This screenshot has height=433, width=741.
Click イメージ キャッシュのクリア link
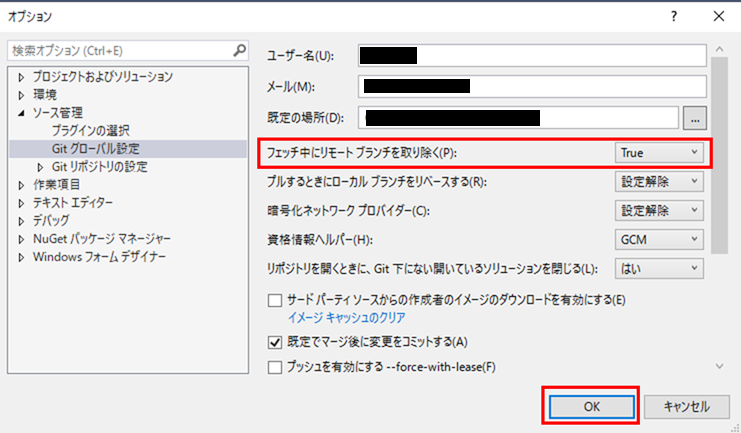346,317
